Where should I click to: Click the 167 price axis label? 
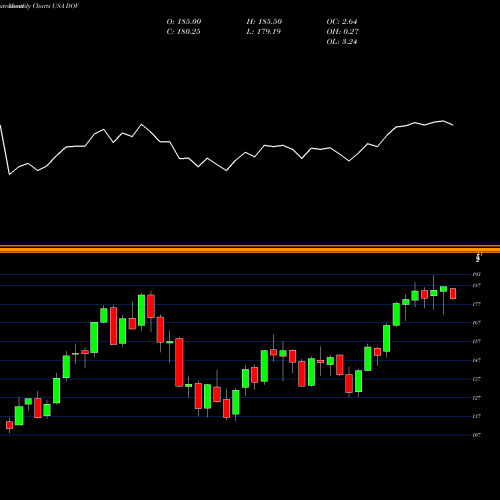point(477,323)
